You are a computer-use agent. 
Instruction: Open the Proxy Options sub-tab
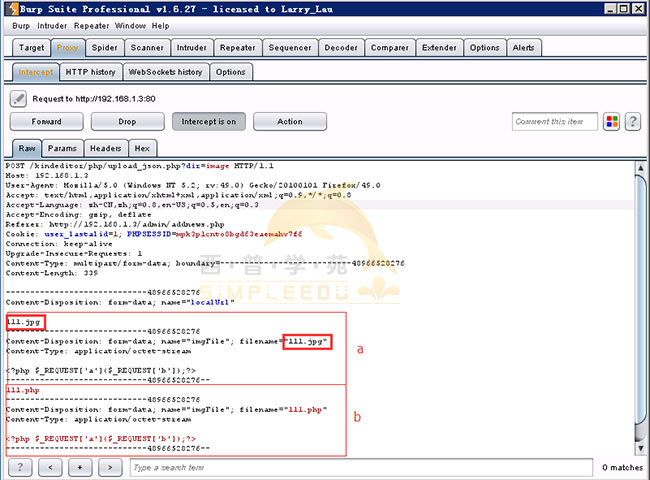(x=231, y=72)
